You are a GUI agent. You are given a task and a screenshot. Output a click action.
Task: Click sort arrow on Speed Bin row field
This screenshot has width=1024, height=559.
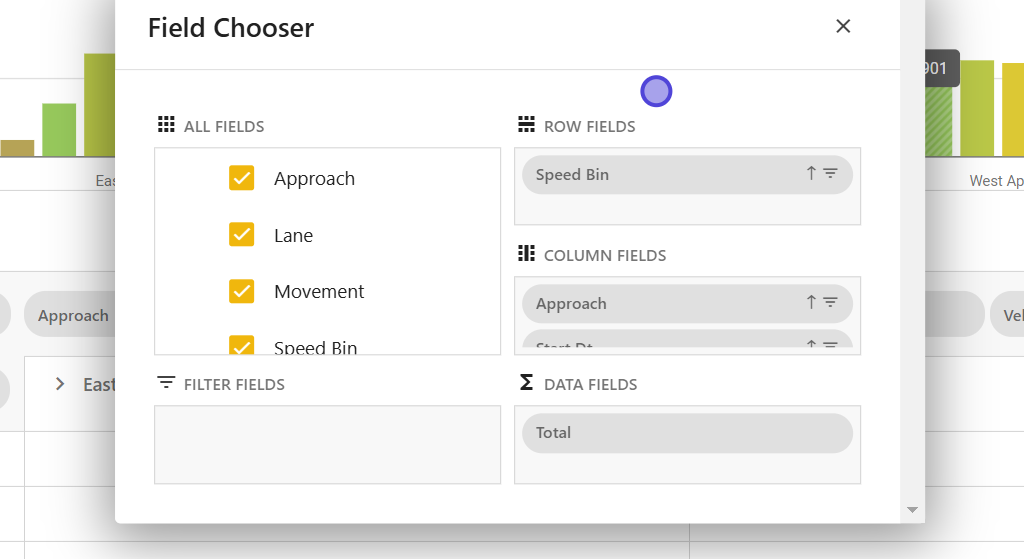[811, 174]
